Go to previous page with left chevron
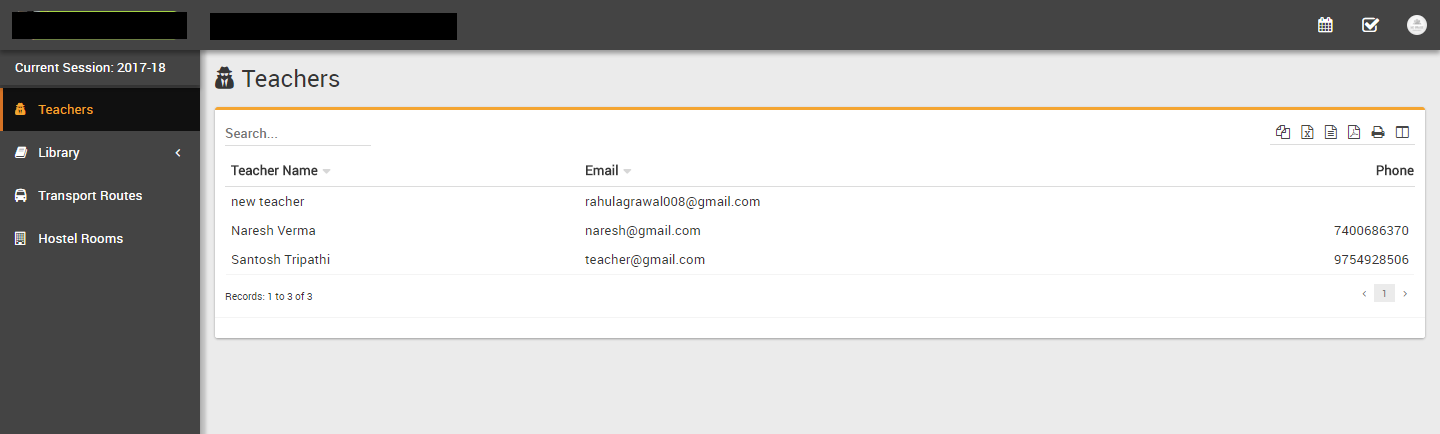 1364,293
